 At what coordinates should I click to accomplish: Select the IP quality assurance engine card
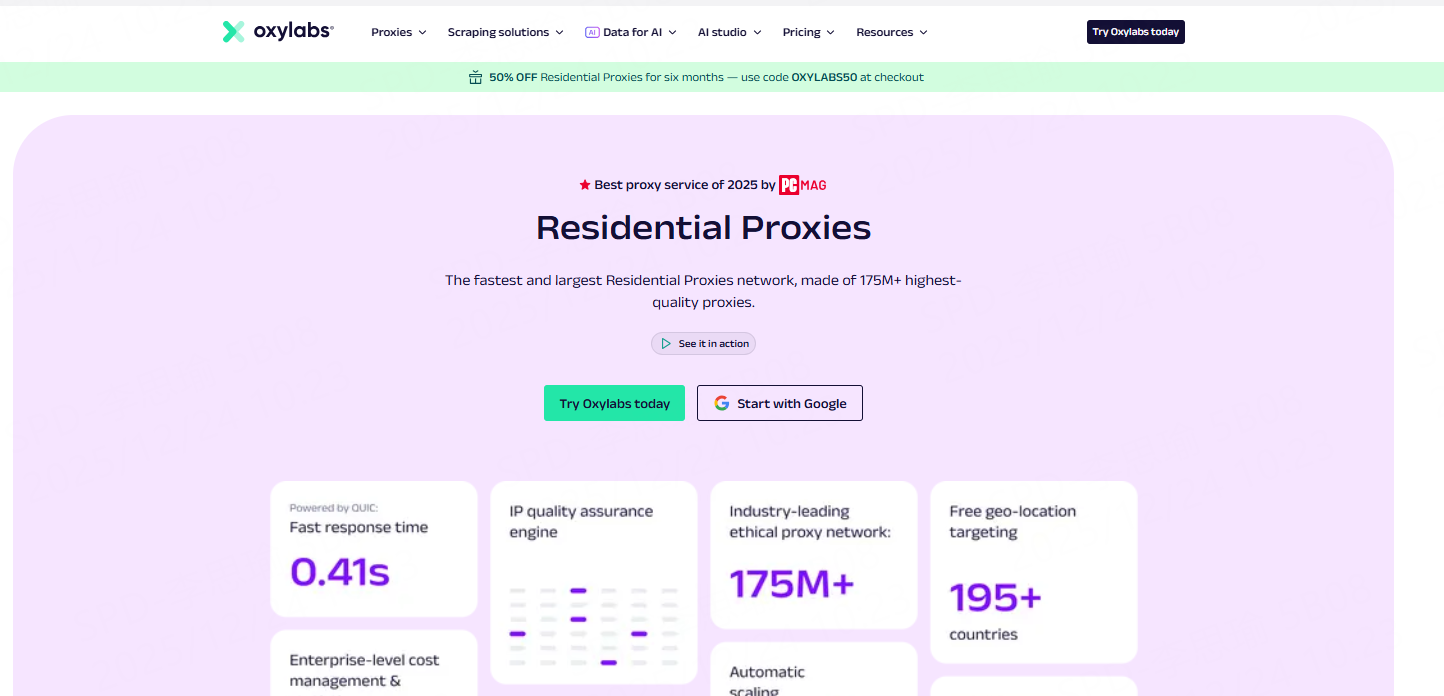[593, 582]
